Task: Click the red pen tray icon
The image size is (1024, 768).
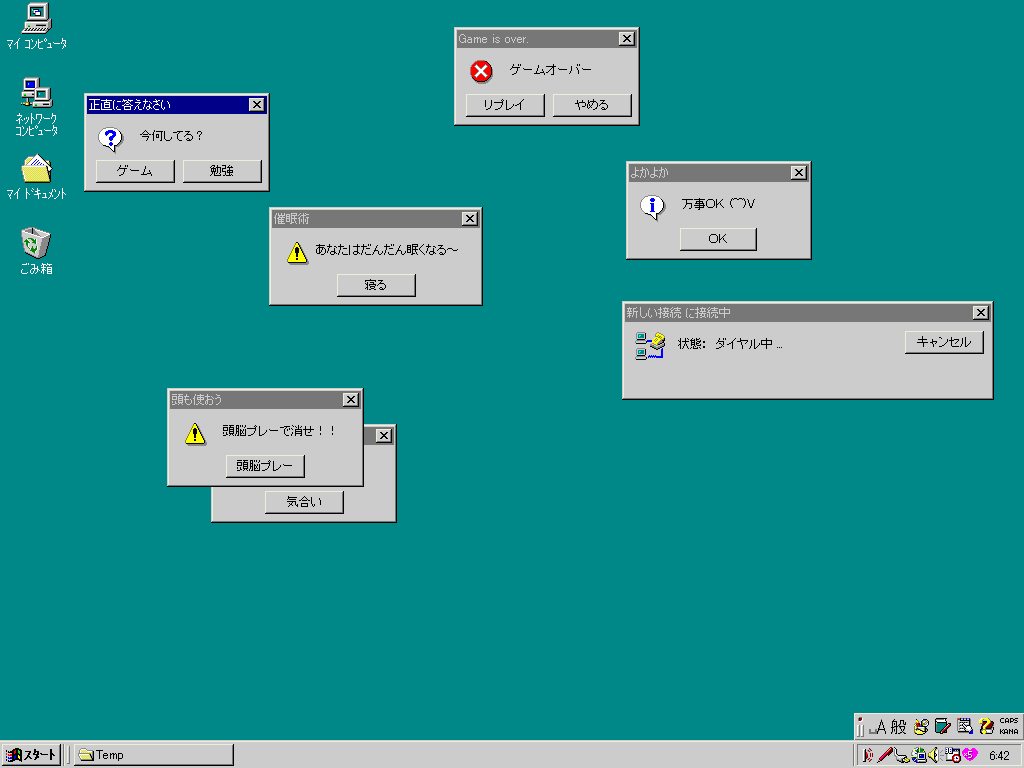Action: click(884, 755)
